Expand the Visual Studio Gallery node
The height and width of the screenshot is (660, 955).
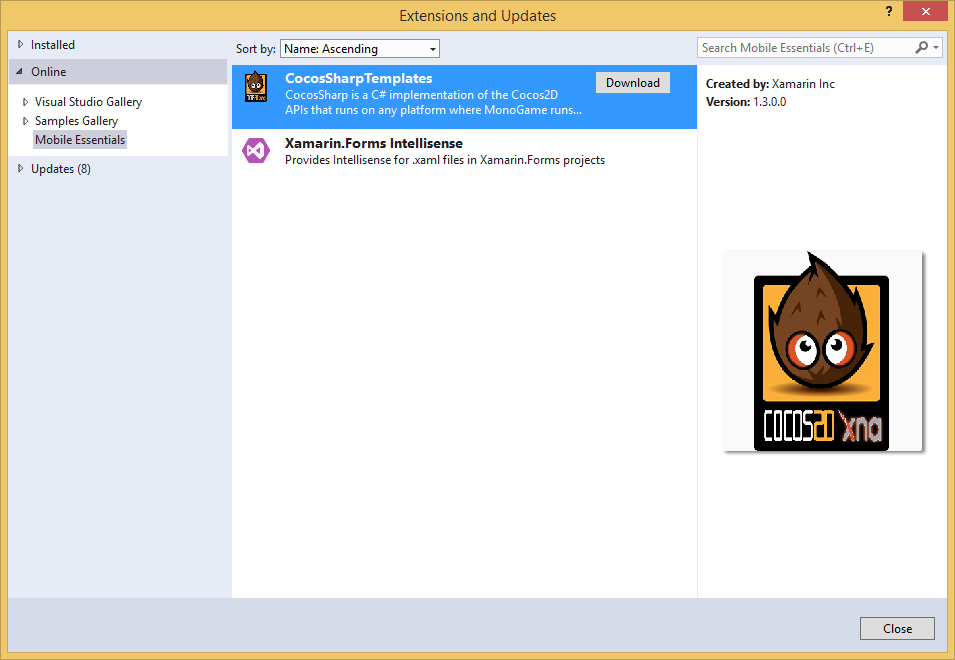click(x=25, y=102)
